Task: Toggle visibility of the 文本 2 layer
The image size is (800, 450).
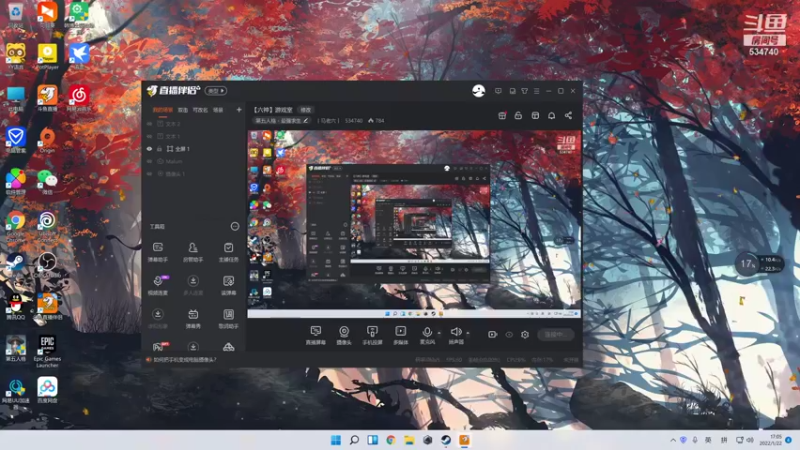Action: tap(149, 124)
